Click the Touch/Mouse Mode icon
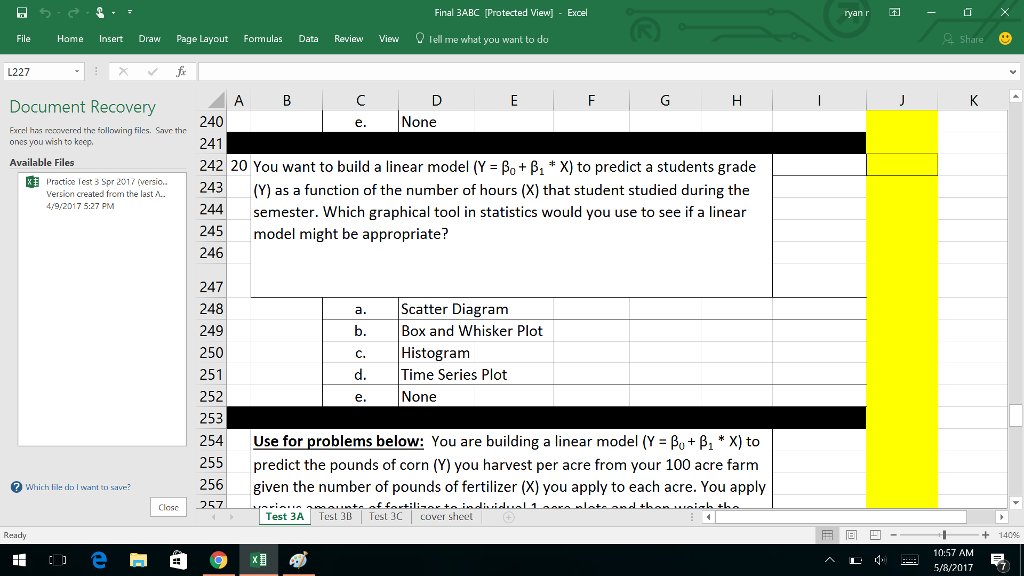 pyautogui.click(x=98, y=12)
